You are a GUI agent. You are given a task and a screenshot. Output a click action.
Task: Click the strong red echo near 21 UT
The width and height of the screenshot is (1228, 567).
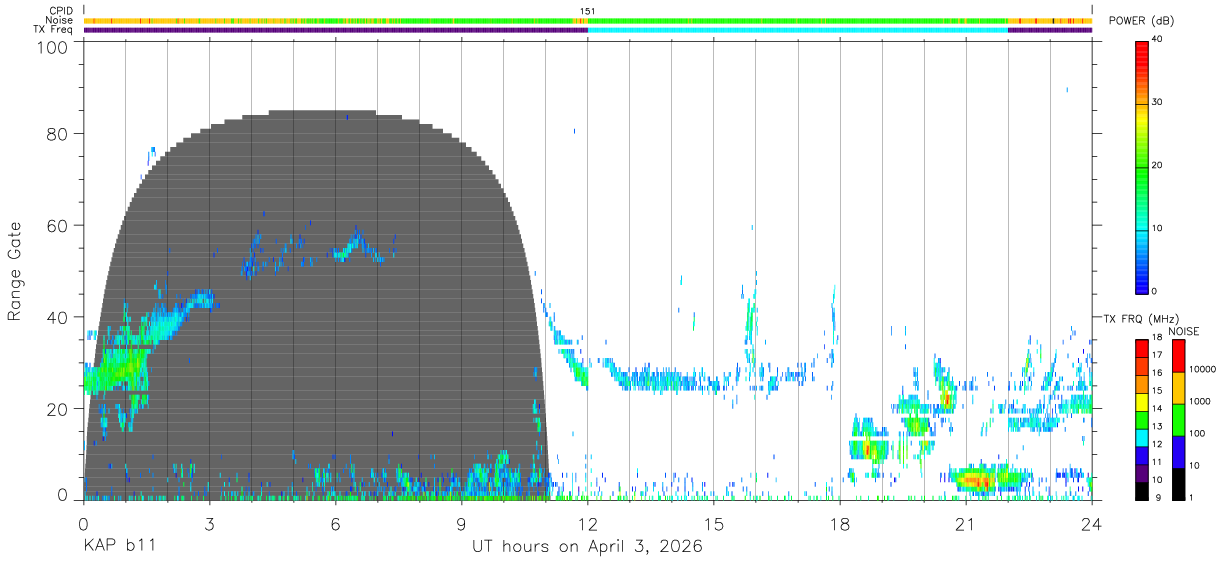pos(978,481)
